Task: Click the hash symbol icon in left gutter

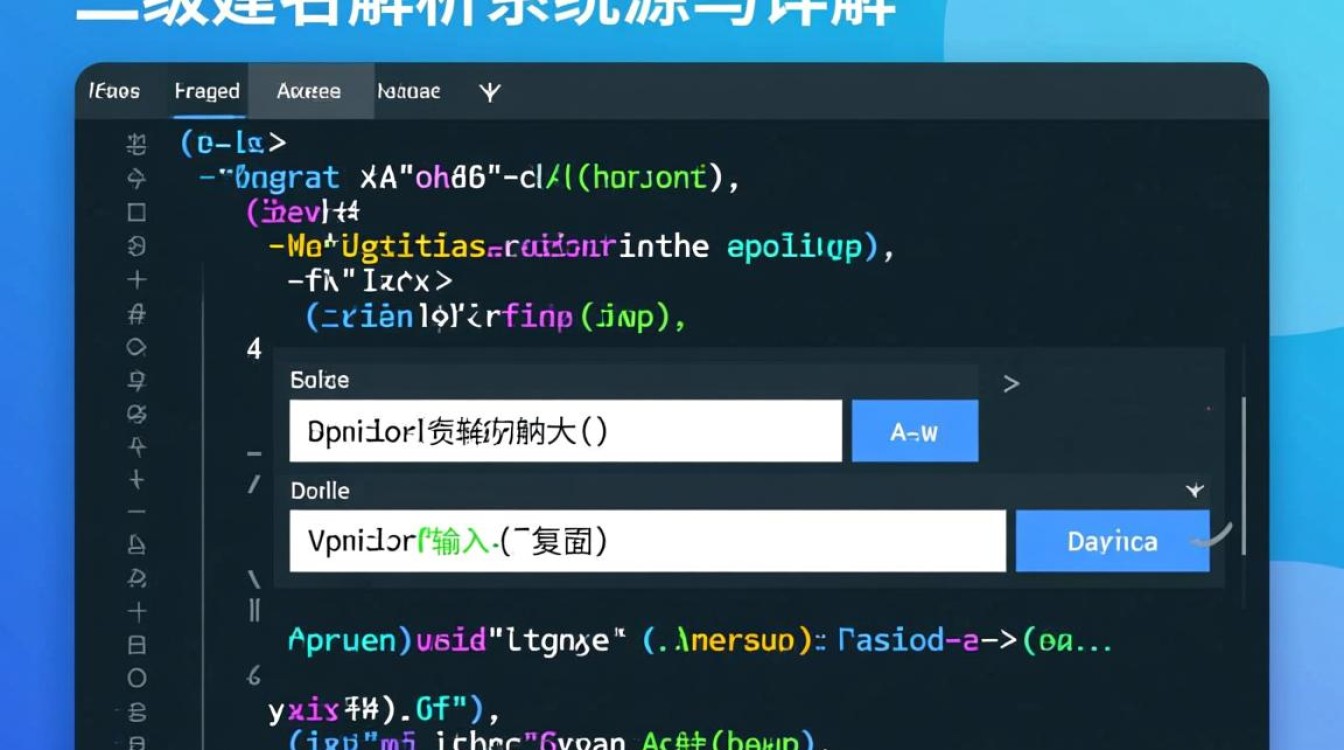Action: pyautogui.click(x=137, y=315)
